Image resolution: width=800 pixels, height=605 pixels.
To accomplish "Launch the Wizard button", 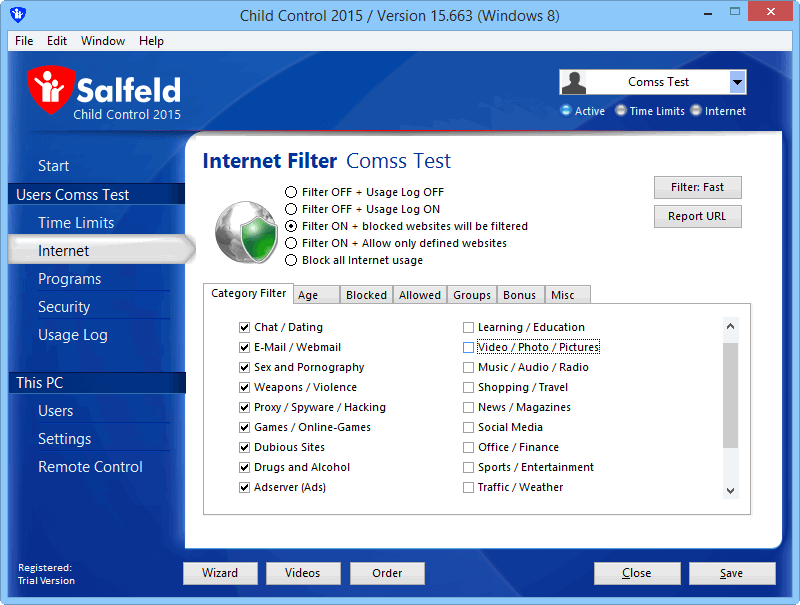I will point(220,573).
